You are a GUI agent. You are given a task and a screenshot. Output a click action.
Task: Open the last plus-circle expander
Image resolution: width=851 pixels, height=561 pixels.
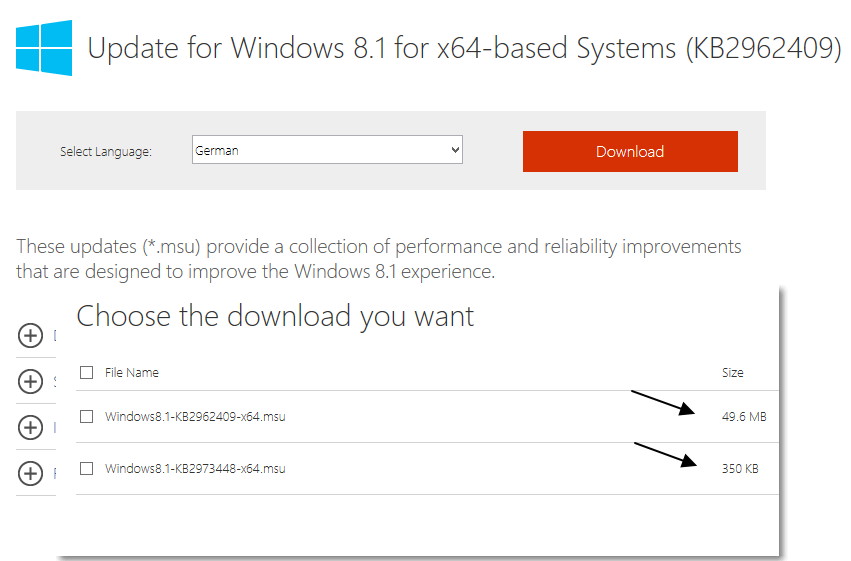coord(31,473)
